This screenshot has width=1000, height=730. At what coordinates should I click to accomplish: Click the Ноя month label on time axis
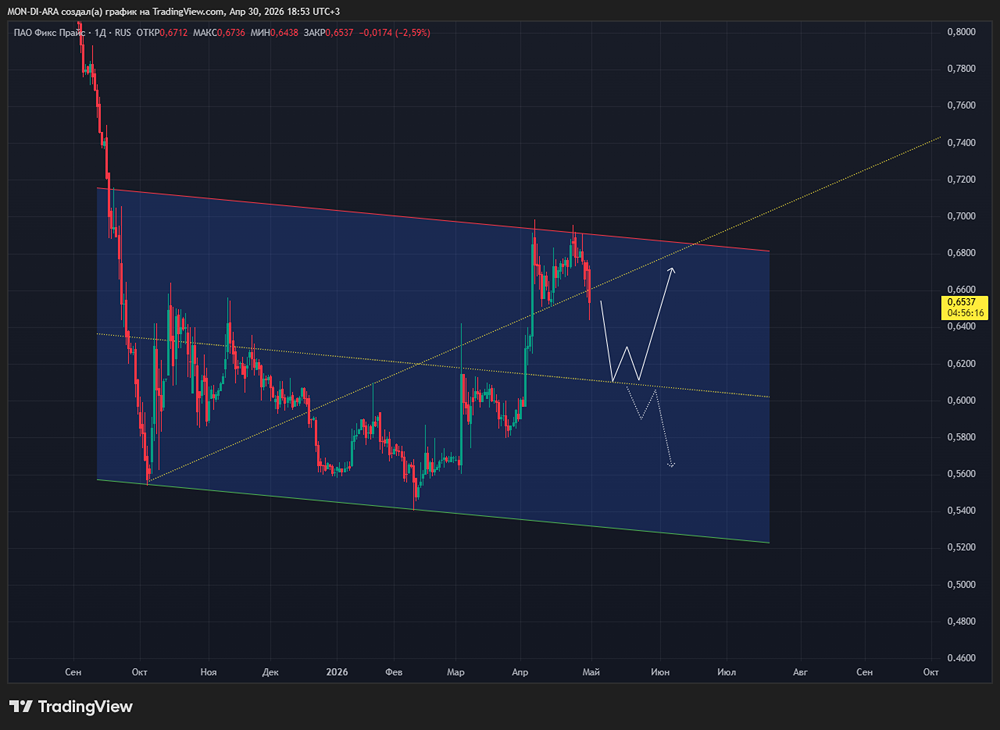click(x=209, y=673)
